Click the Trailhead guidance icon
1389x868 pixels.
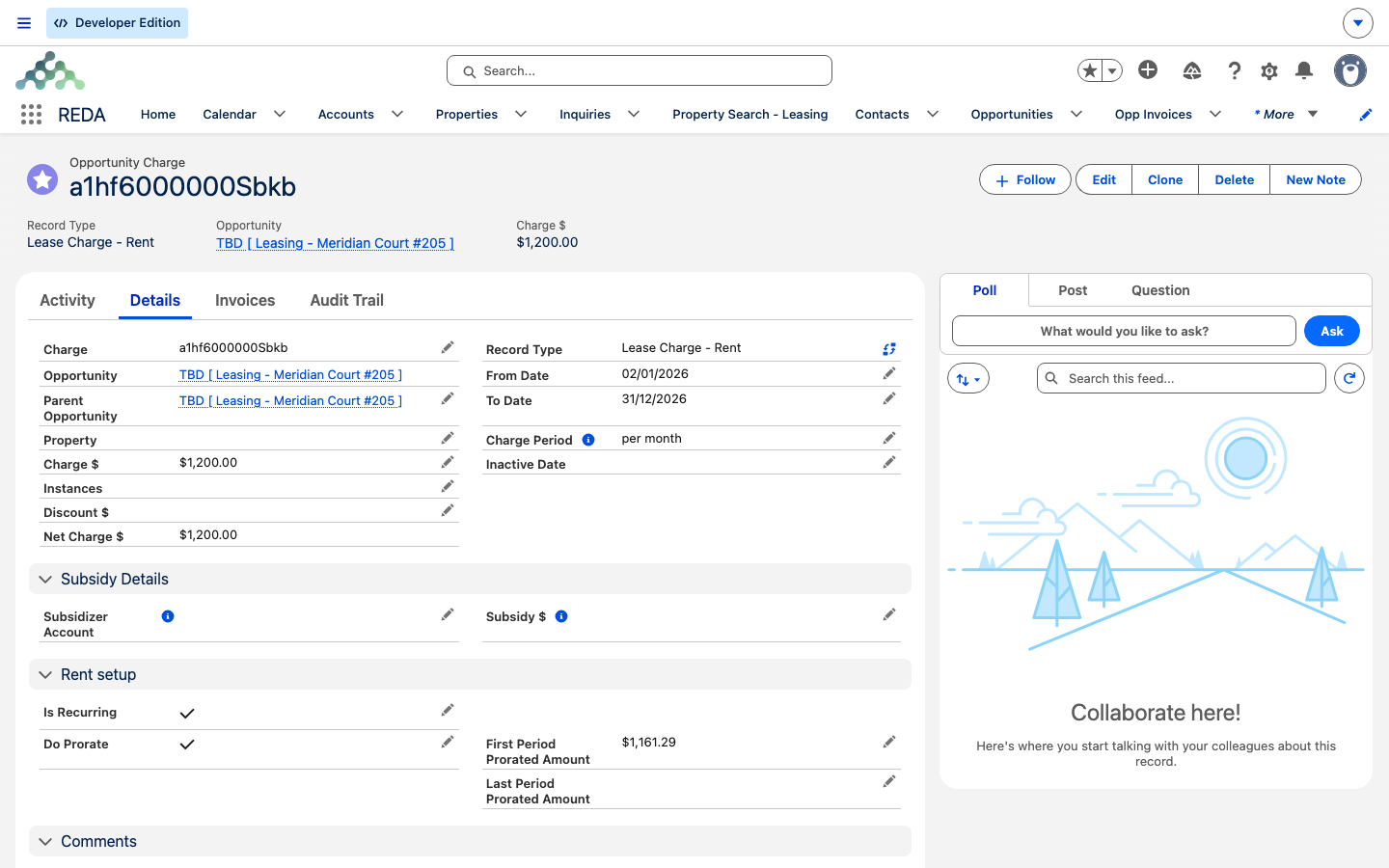[1192, 70]
